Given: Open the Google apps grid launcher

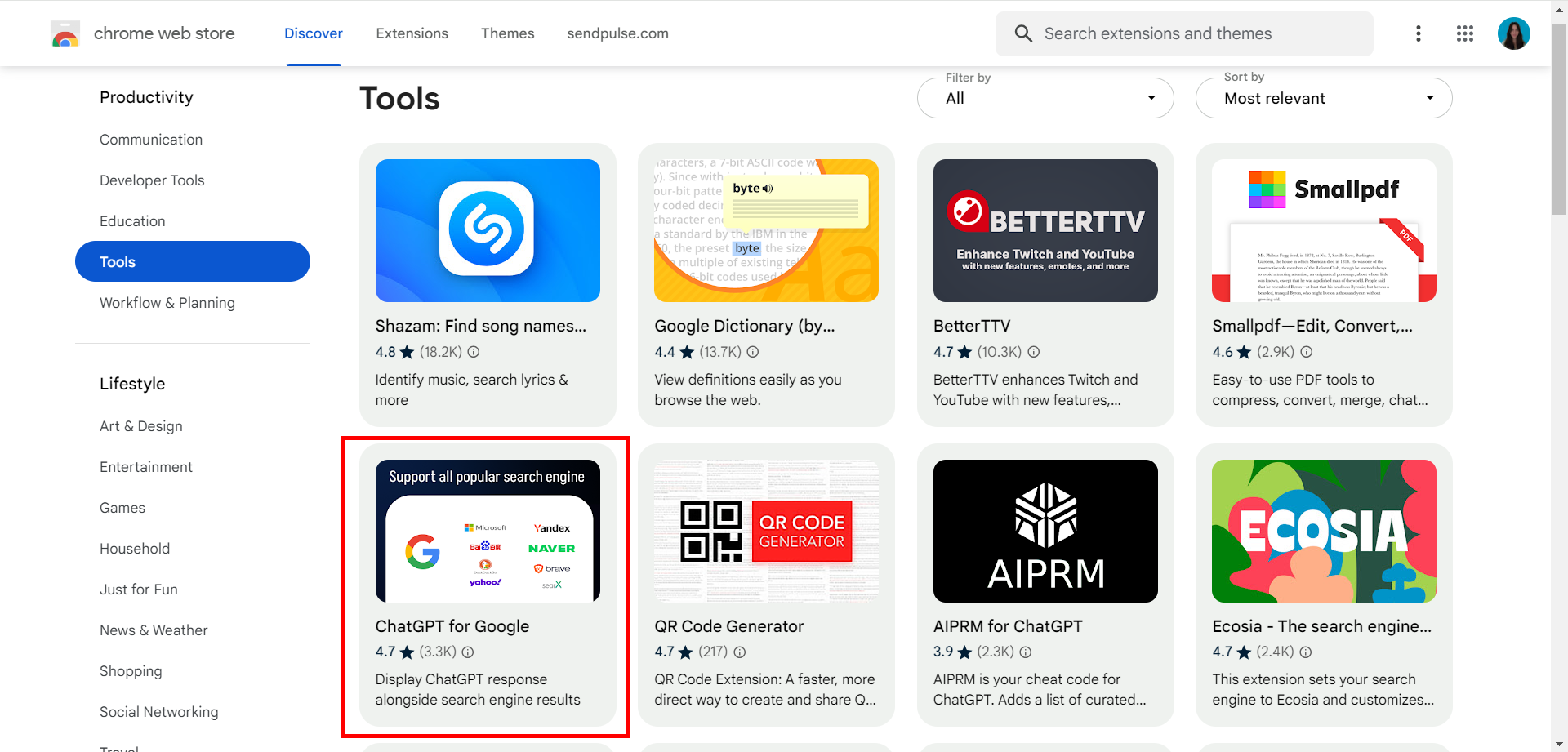Looking at the screenshot, I should pos(1465,33).
